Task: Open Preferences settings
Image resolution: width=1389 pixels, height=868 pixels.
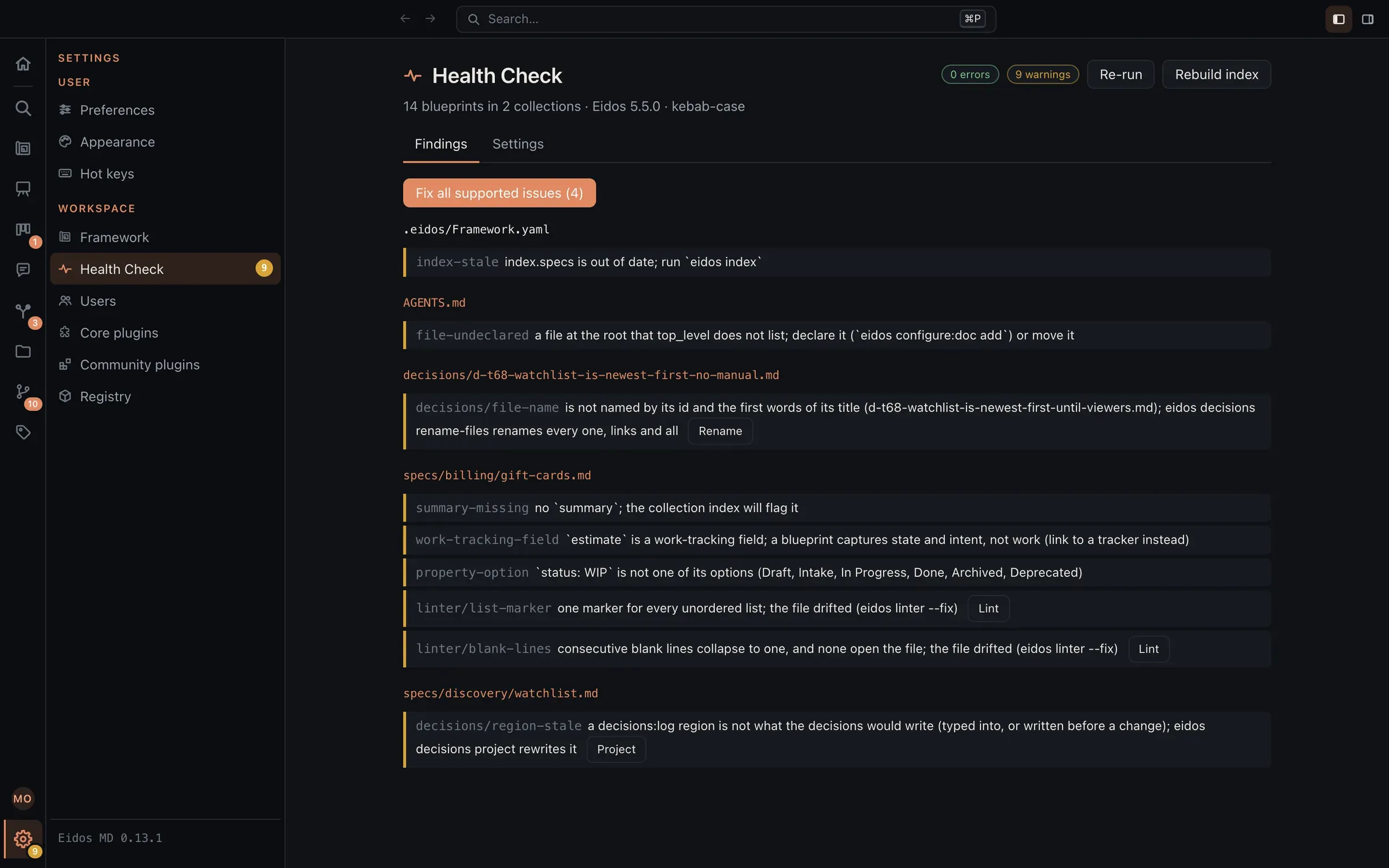Action: click(165, 110)
